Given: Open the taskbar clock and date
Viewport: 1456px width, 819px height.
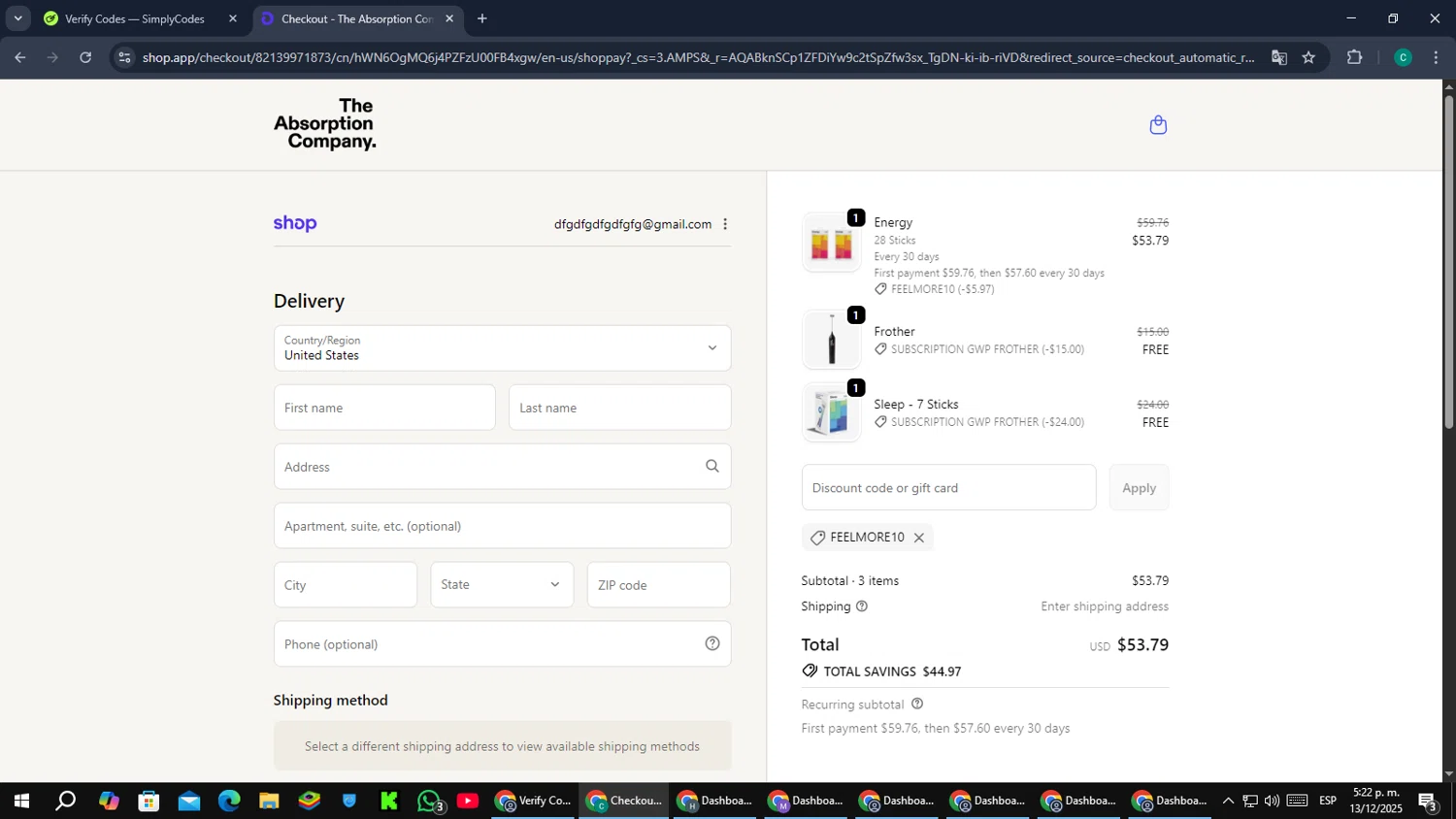Looking at the screenshot, I should 1375,801.
